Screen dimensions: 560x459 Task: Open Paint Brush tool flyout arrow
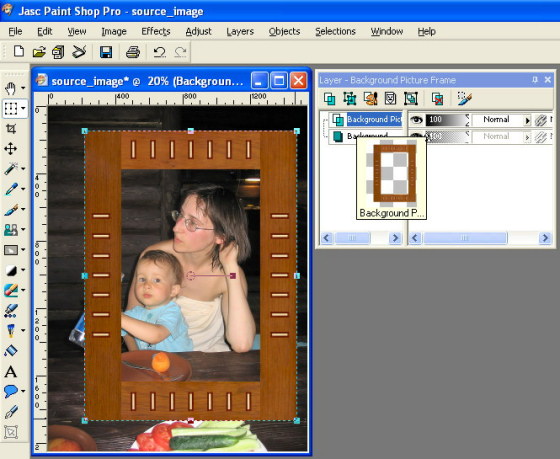pos(23,209)
